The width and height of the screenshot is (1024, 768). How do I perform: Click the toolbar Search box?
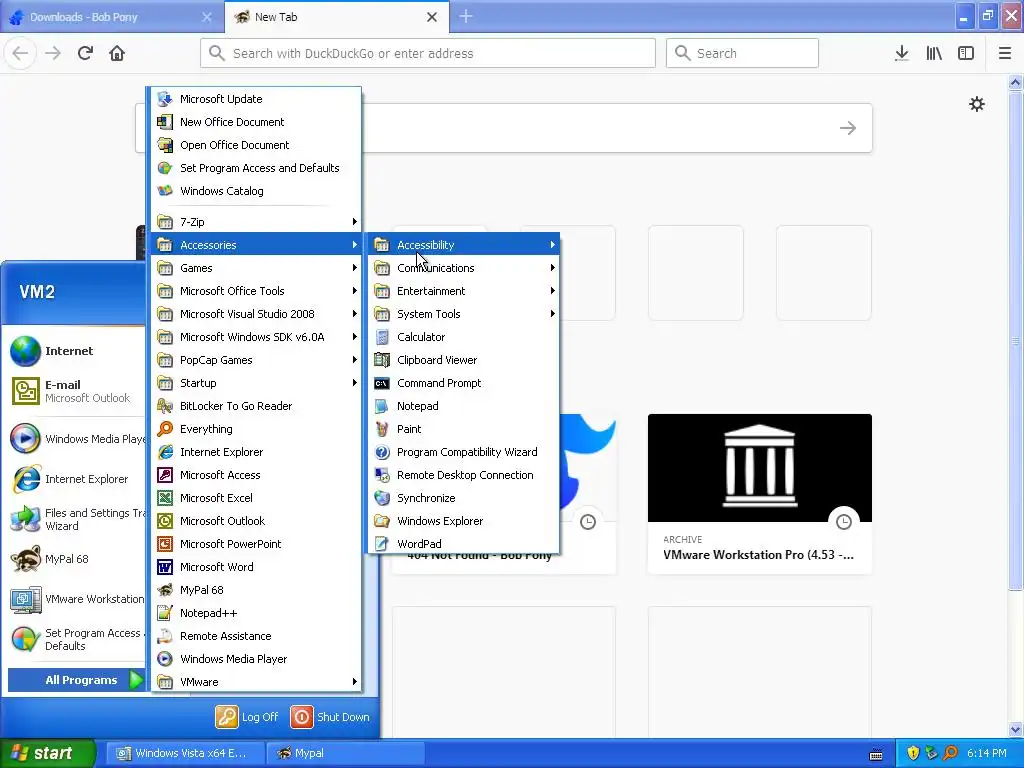742,53
